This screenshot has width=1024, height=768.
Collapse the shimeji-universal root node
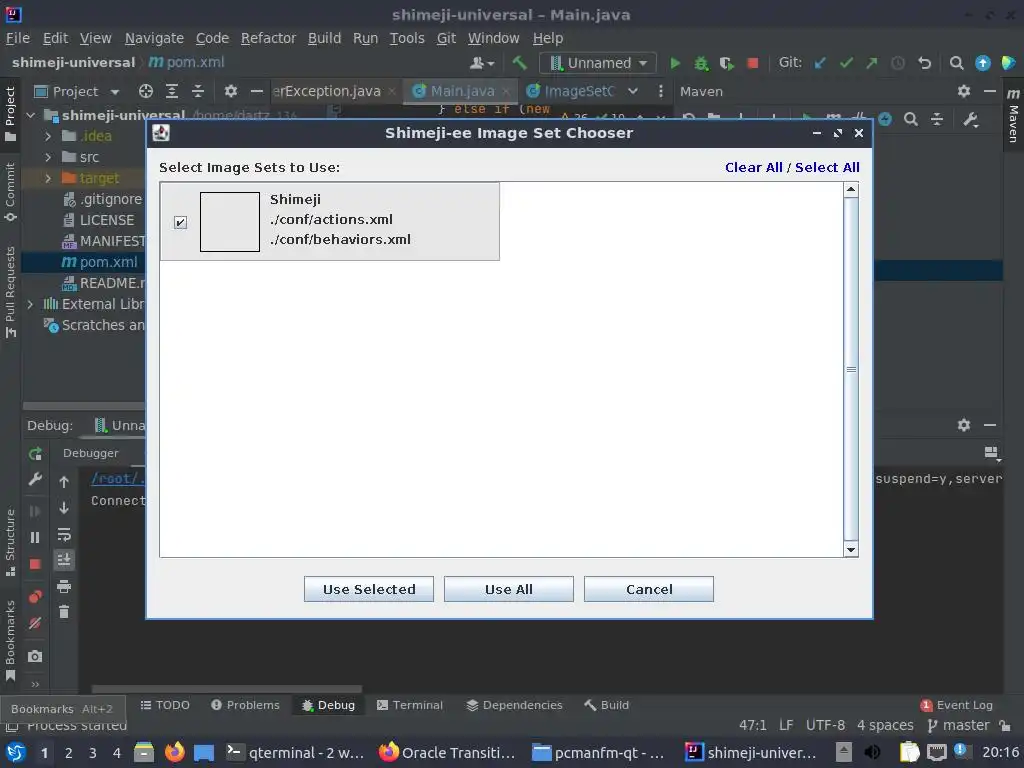point(31,116)
